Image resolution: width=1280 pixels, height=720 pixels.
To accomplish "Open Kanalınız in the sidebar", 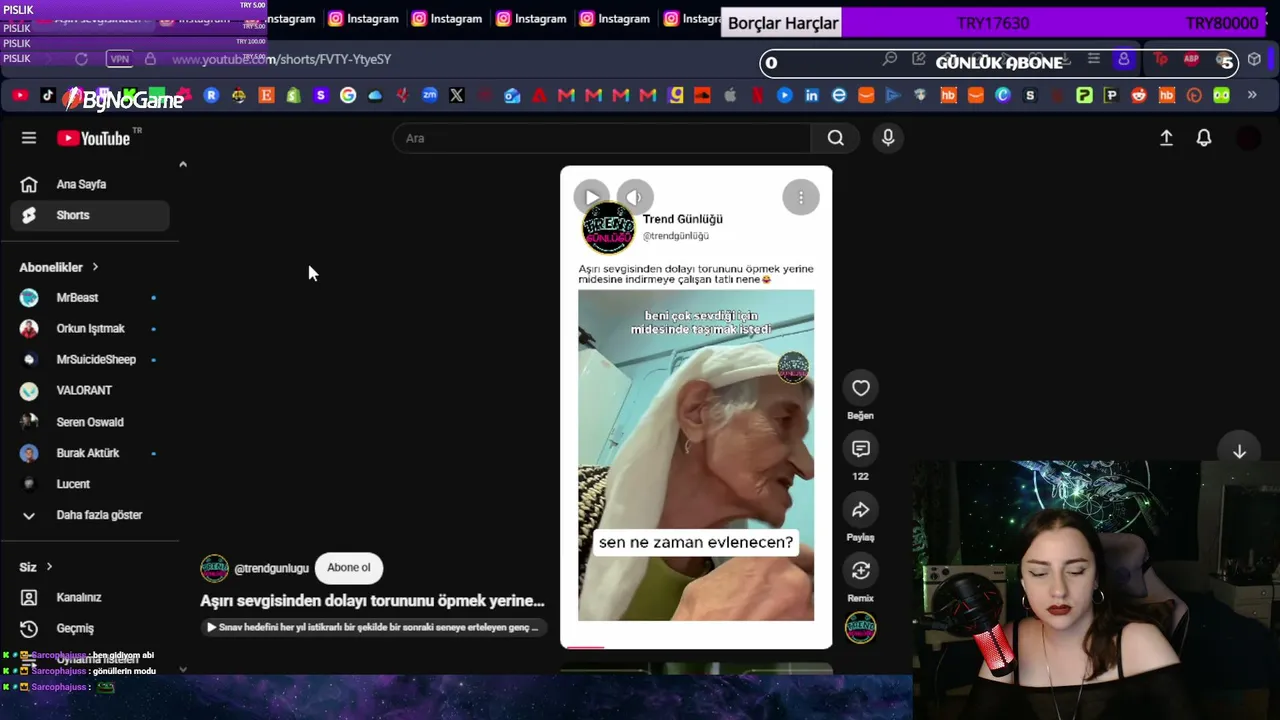I will pos(90,597).
